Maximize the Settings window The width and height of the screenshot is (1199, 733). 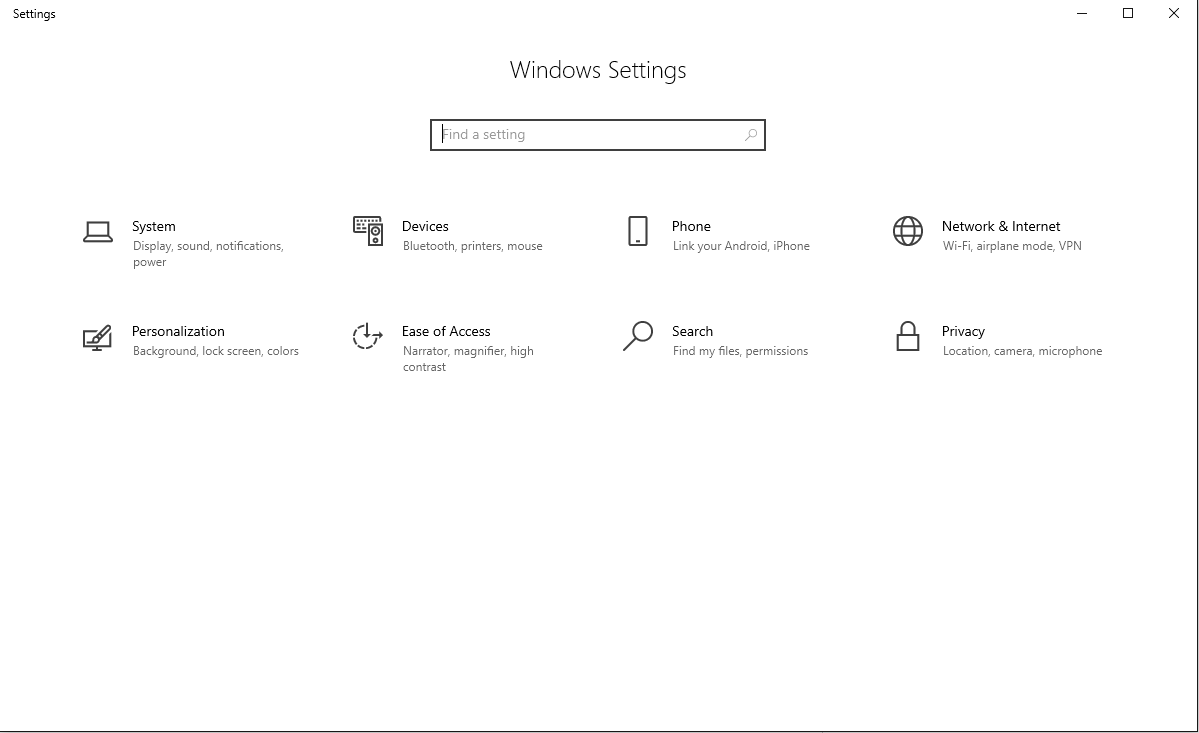(x=1128, y=14)
